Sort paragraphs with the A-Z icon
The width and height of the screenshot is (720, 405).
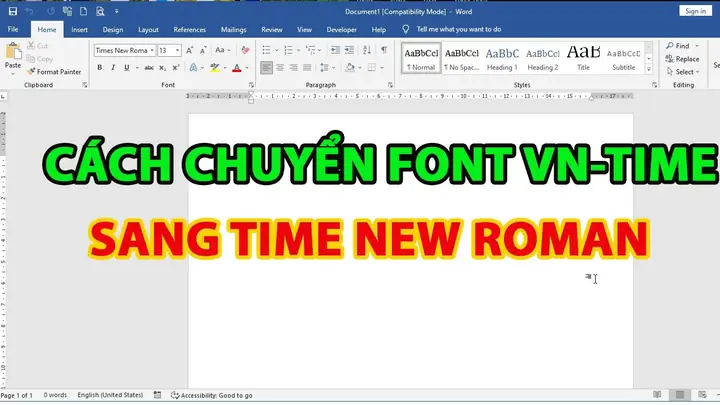[366, 50]
